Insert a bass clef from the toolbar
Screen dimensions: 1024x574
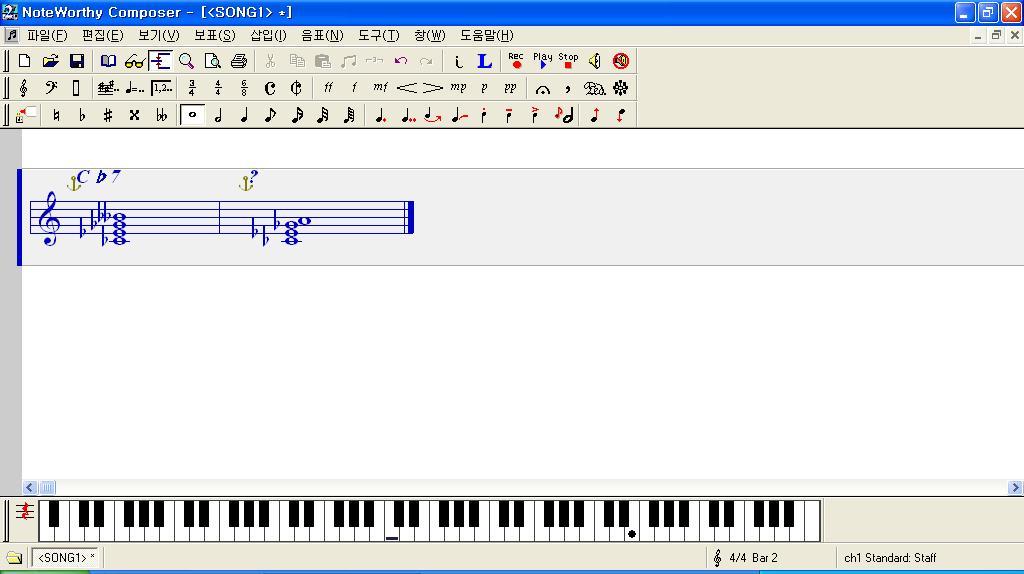[x=50, y=88]
